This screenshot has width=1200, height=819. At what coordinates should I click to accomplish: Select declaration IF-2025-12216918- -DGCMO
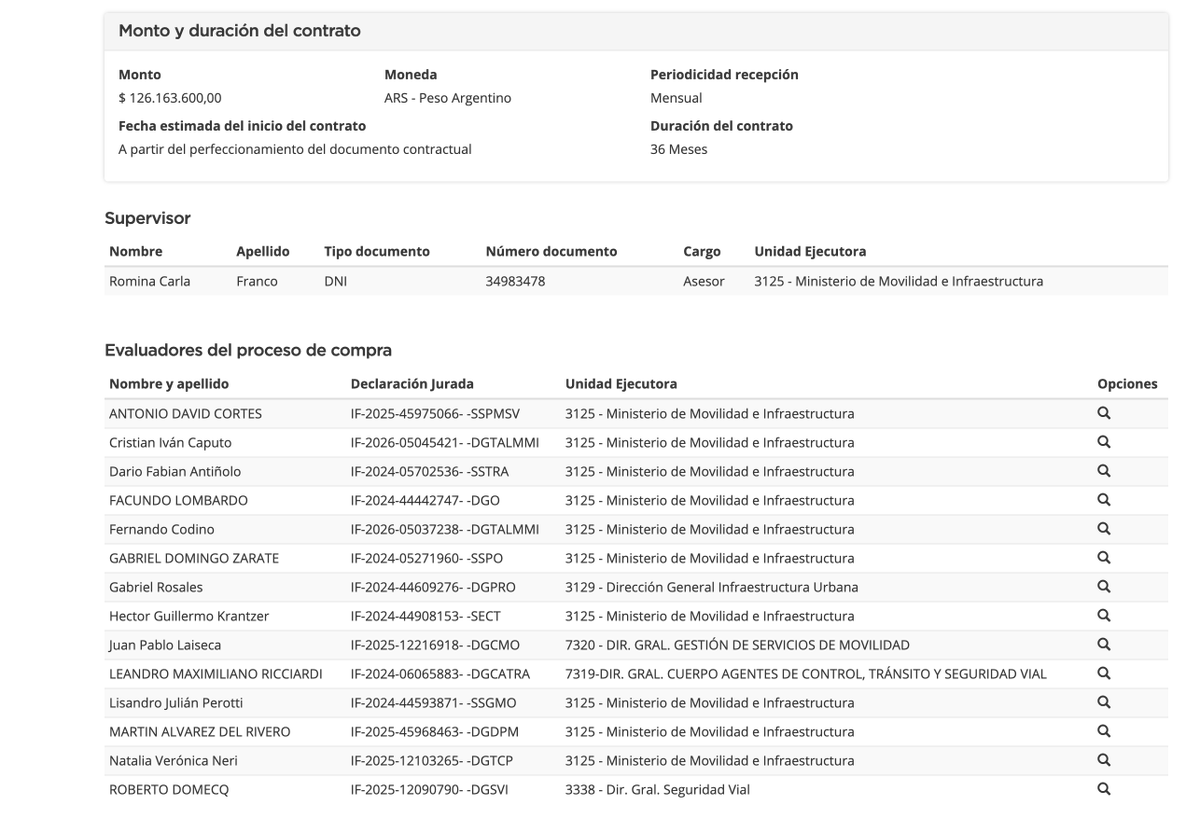coord(435,645)
